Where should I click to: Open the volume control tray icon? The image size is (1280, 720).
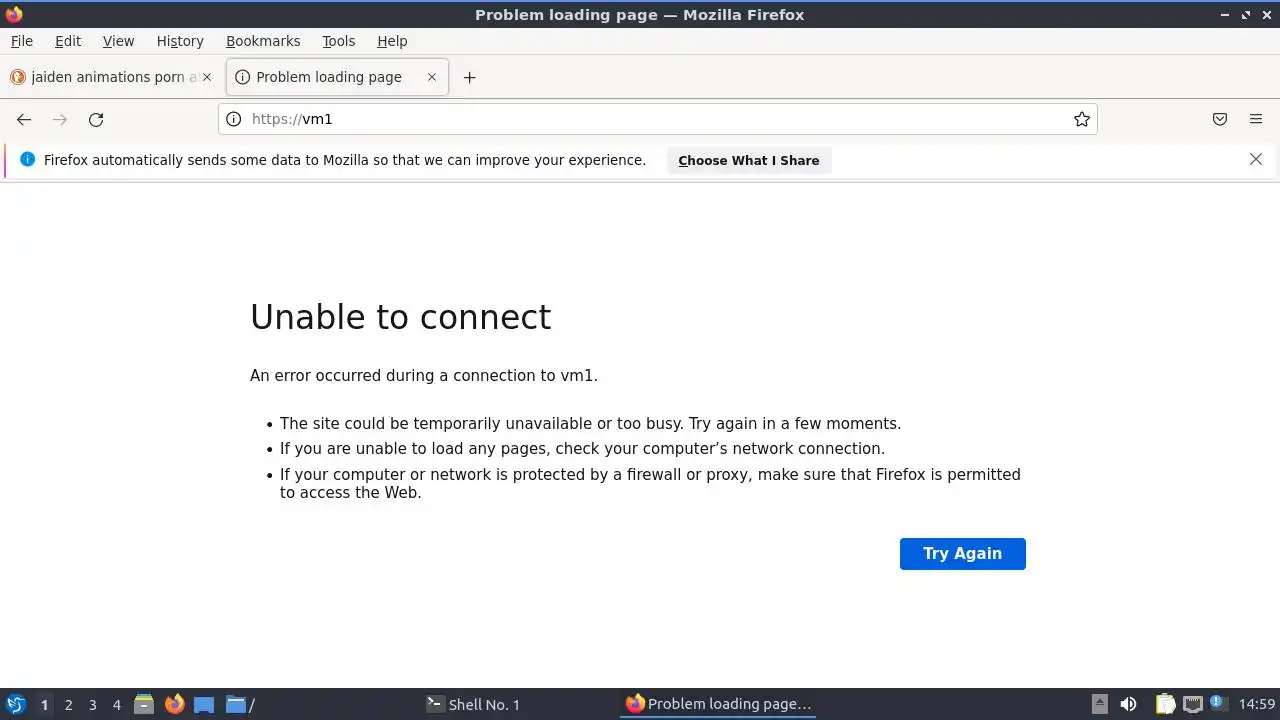pyautogui.click(x=1128, y=704)
